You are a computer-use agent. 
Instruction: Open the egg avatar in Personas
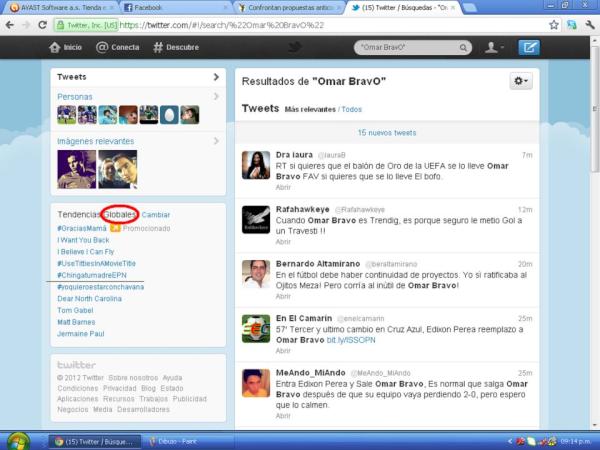point(169,115)
